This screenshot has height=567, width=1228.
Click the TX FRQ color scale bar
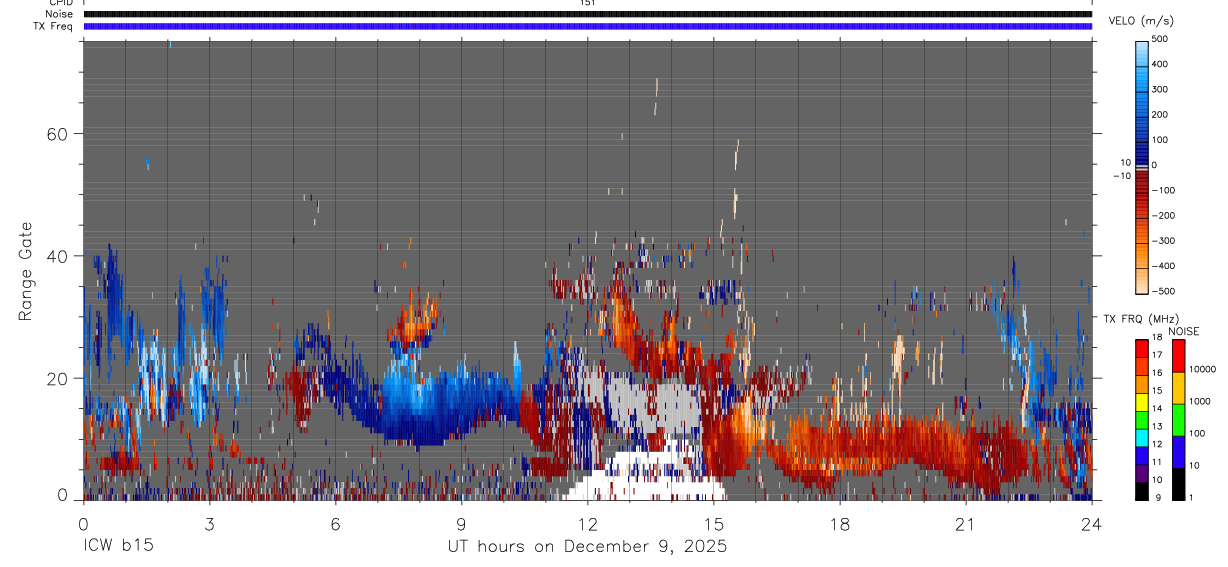[1141, 419]
